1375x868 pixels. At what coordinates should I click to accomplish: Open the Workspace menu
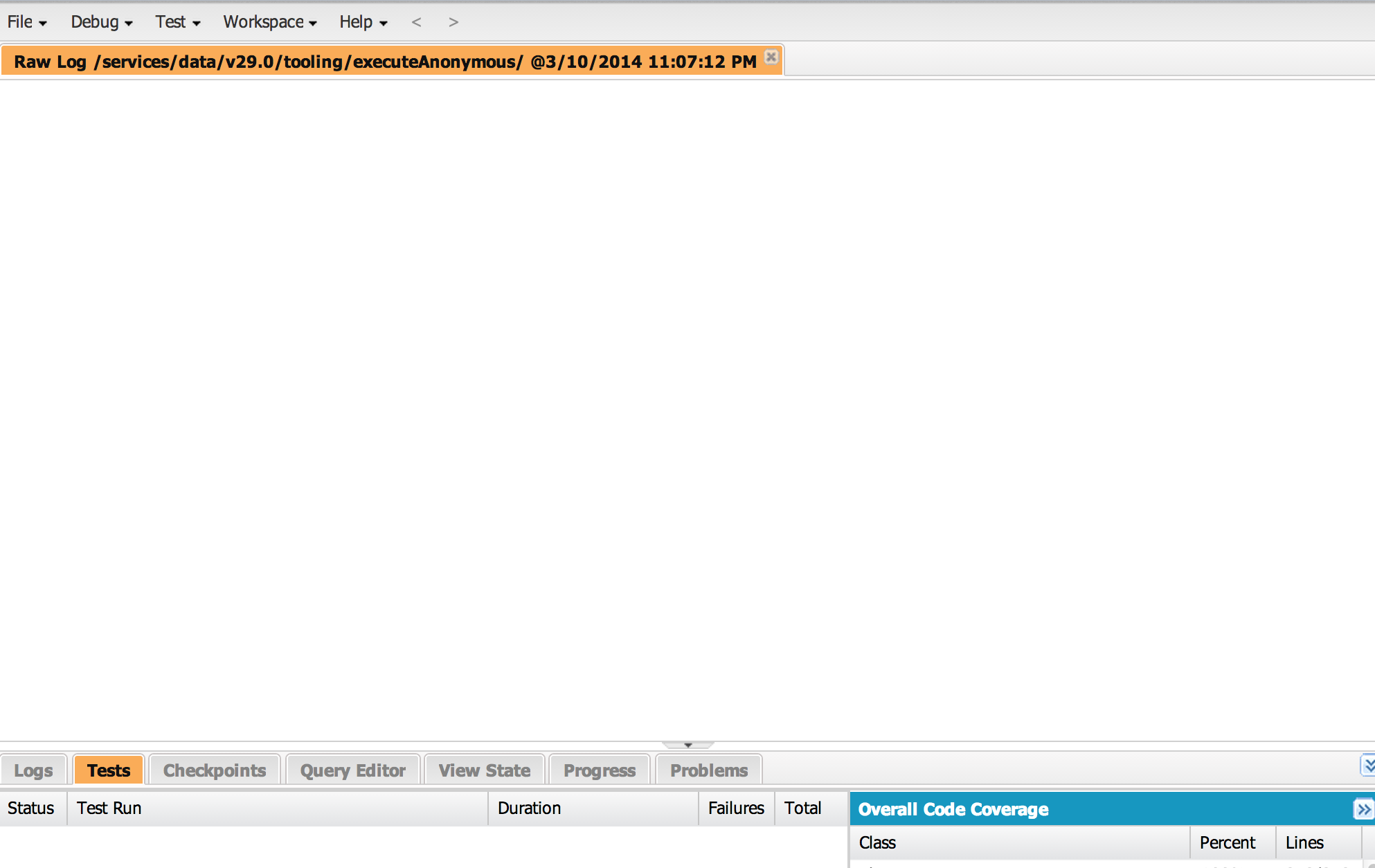coord(266,20)
